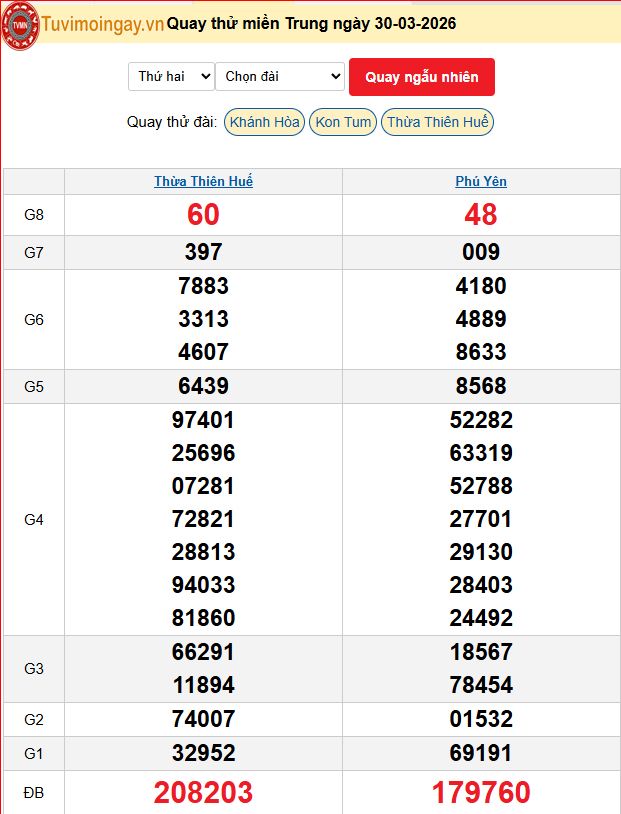Viewport: 621px width, 814px height.
Task: Select the red G8 result 60
Action: pos(203,214)
